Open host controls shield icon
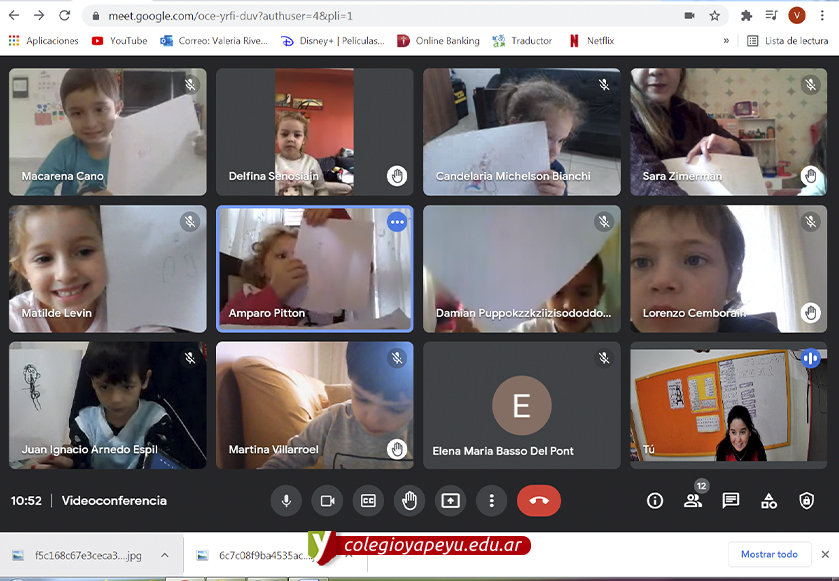 tap(807, 501)
